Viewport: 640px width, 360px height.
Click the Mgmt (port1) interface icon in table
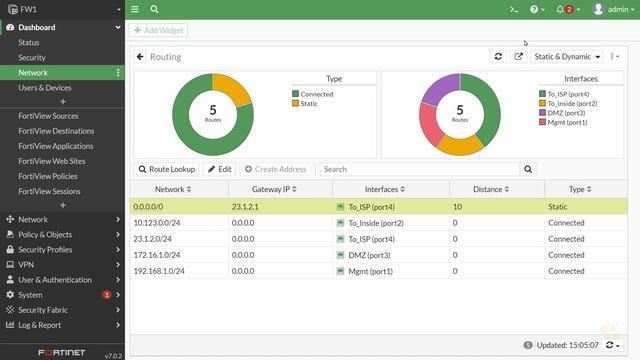(x=340, y=271)
